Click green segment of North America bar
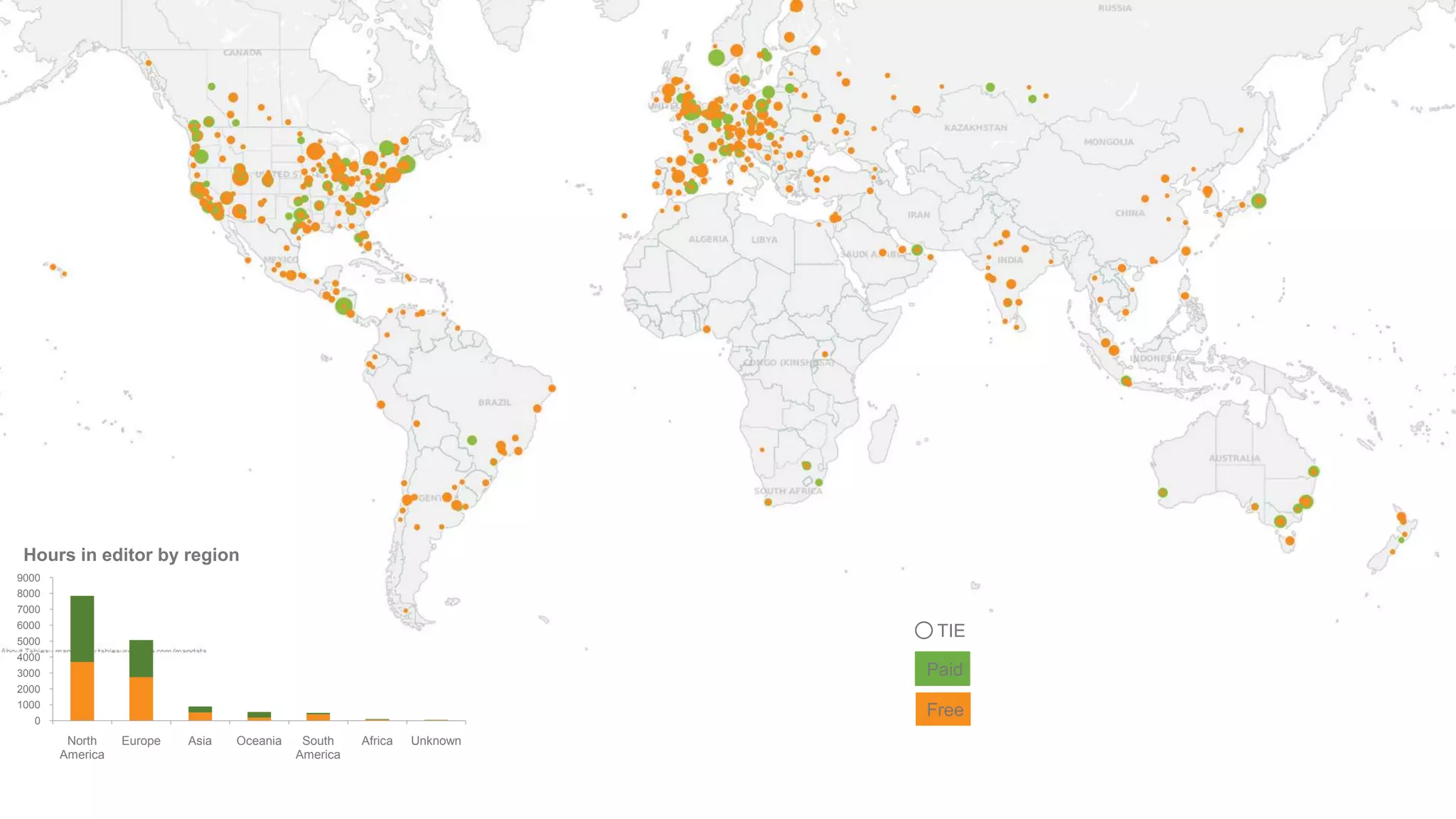This screenshot has height=819, width=1456. [x=82, y=628]
